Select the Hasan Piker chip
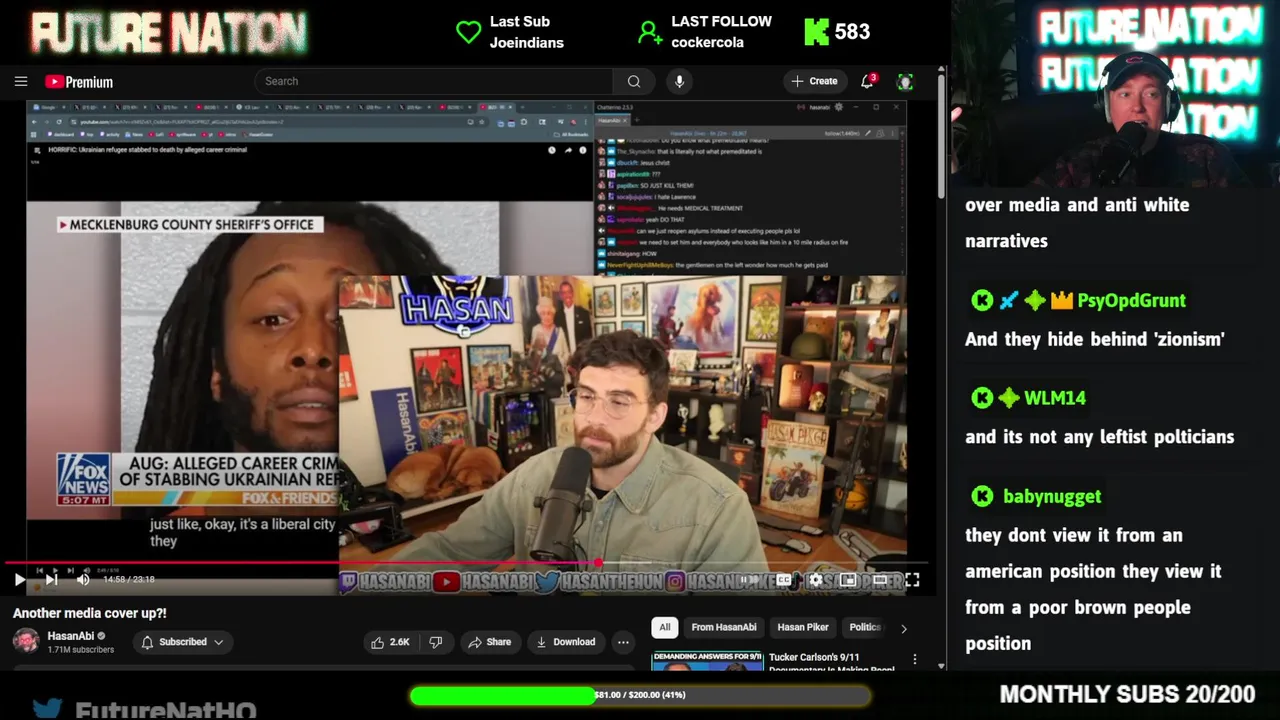Viewport: 1280px width, 720px height. (x=803, y=627)
